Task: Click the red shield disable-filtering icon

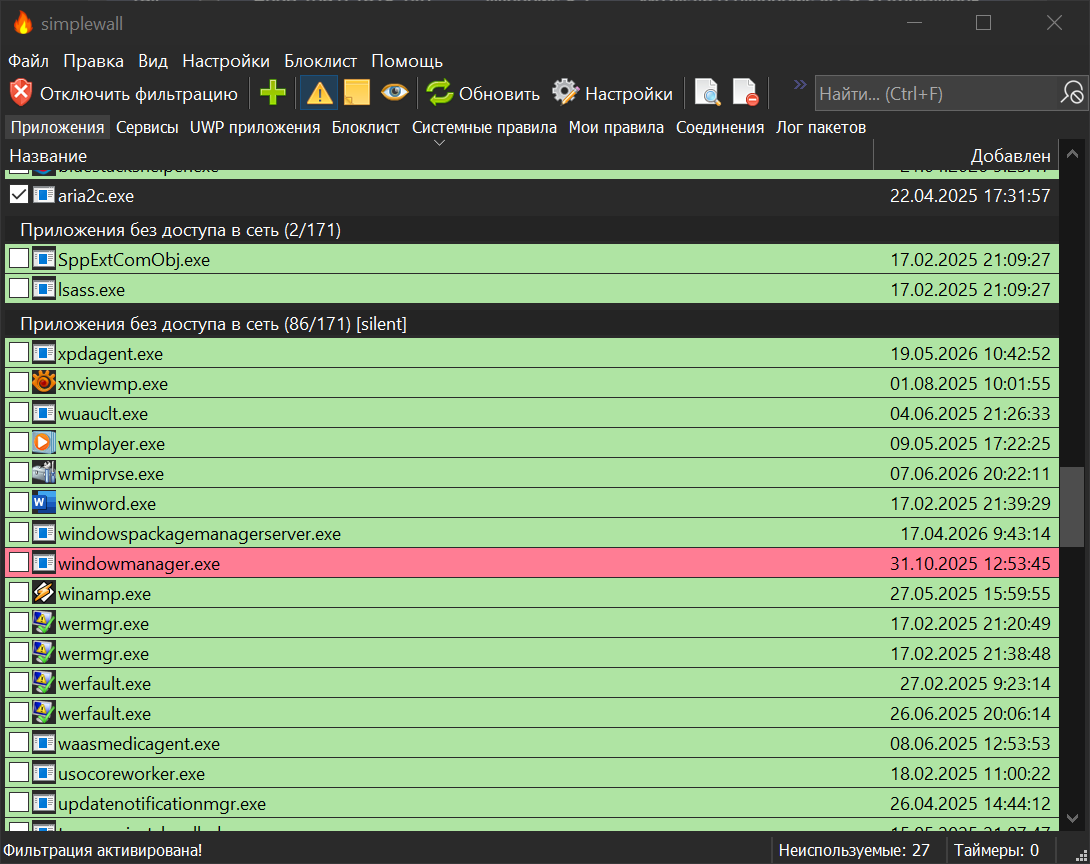Action: [21, 93]
